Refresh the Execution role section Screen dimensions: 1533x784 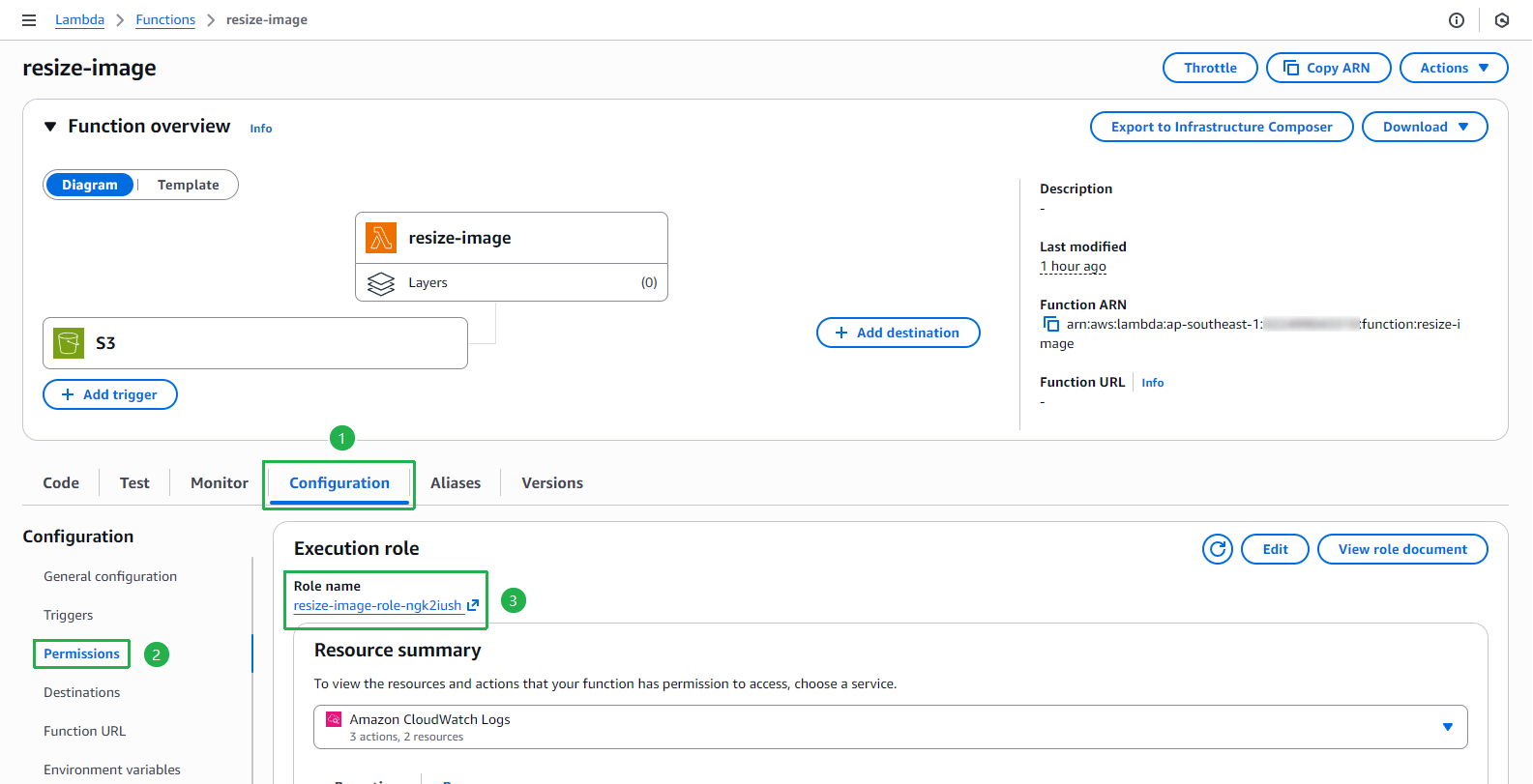tap(1218, 549)
